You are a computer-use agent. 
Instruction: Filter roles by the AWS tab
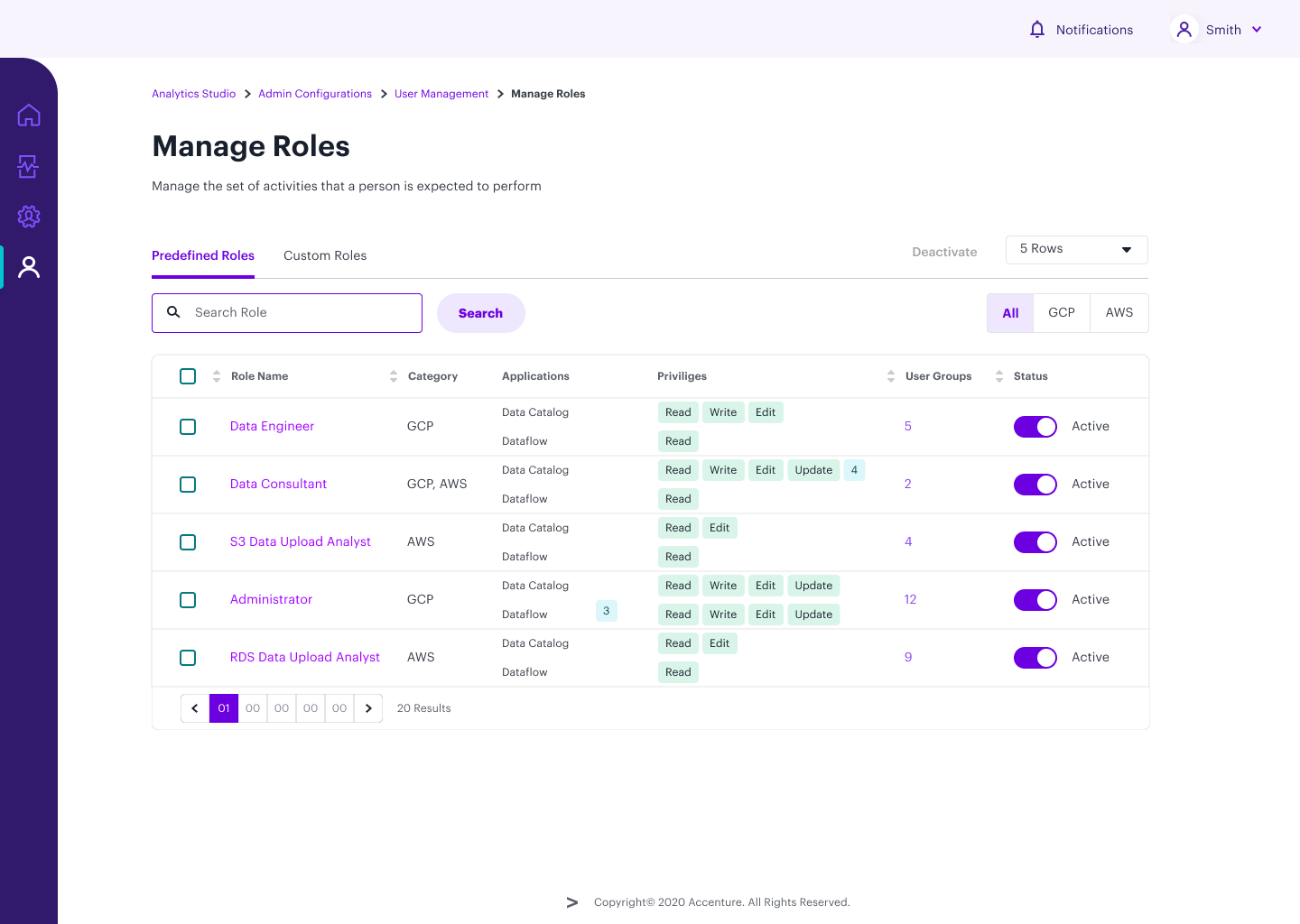click(x=1119, y=313)
